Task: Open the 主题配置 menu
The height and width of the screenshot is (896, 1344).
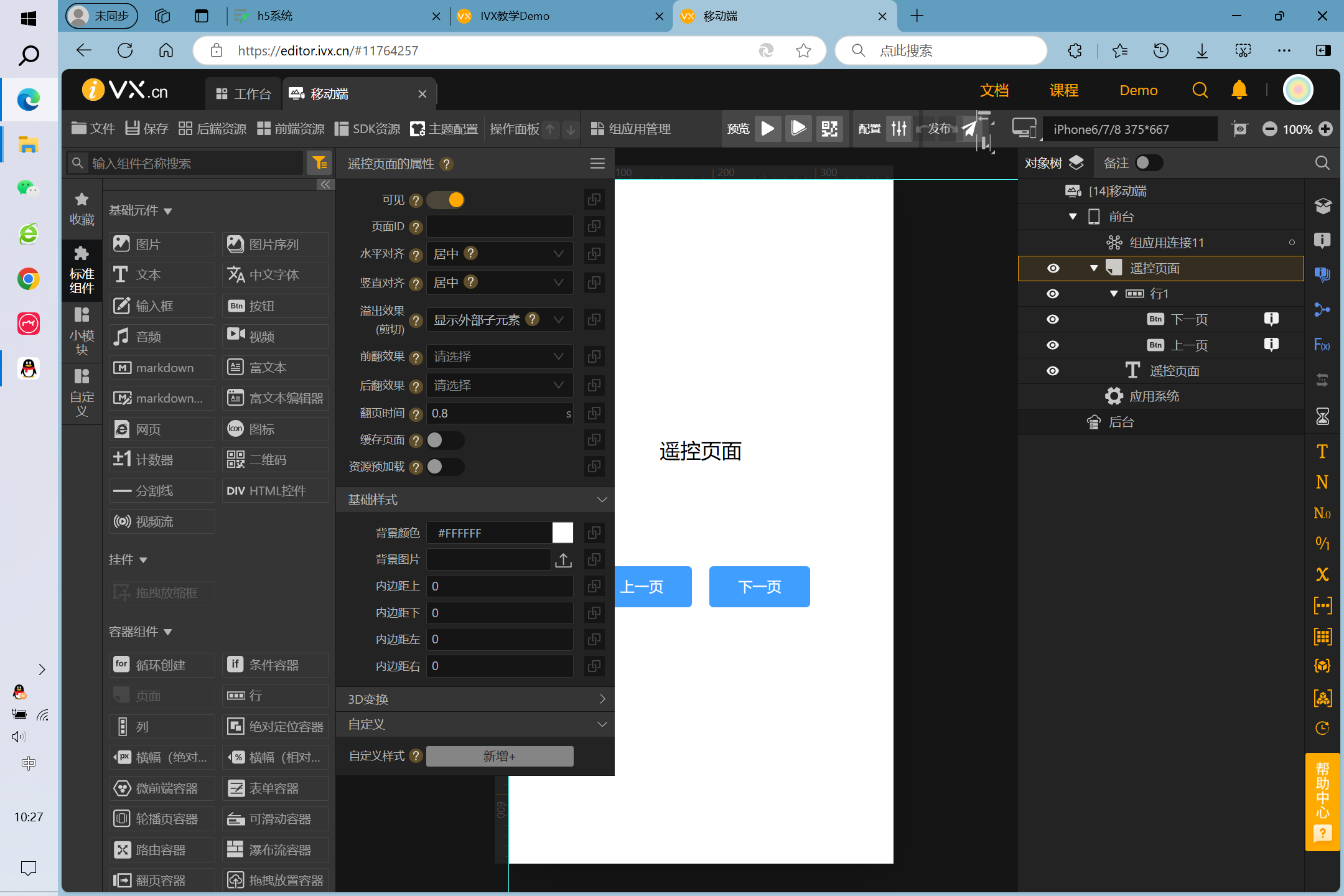Action: pyautogui.click(x=444, y=129)
